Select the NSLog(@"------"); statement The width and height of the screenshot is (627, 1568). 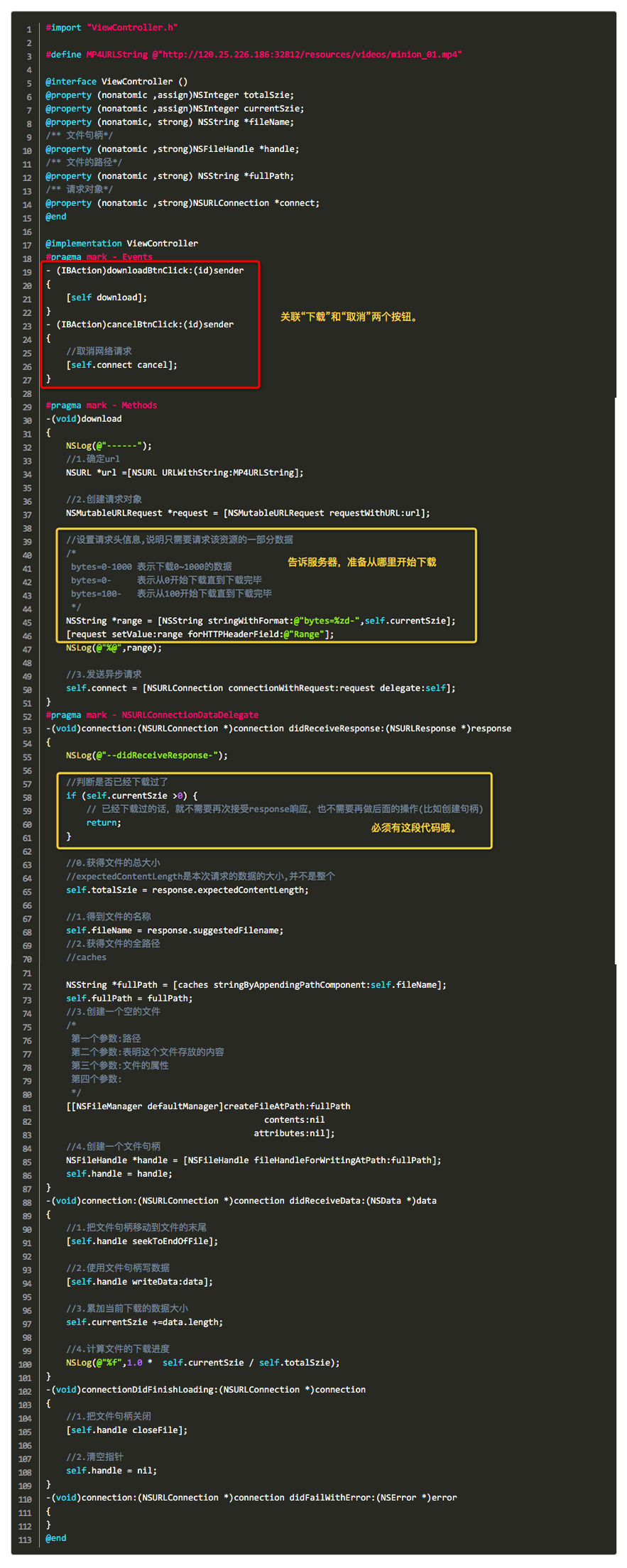click(109, 446)
